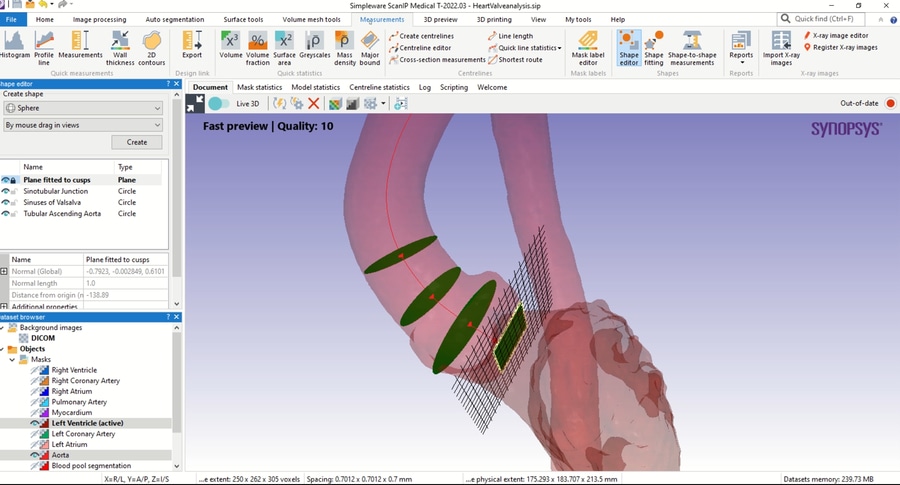This screenshot has height=485, width=900.
Task: Click the Pulmonary Artery color swatch
Action: tap(44, 402)
